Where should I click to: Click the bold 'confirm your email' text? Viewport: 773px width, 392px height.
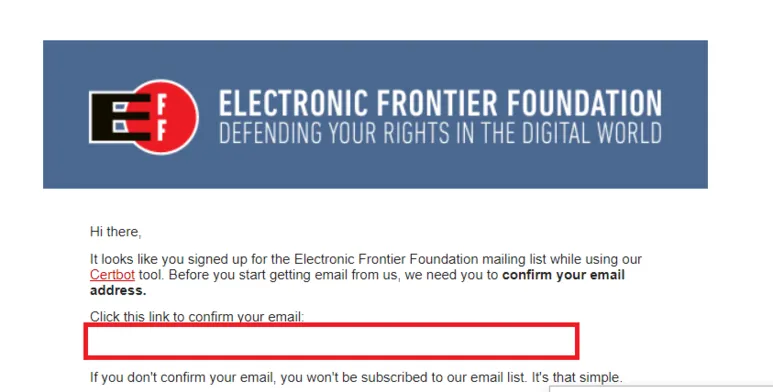coord(563,275)
